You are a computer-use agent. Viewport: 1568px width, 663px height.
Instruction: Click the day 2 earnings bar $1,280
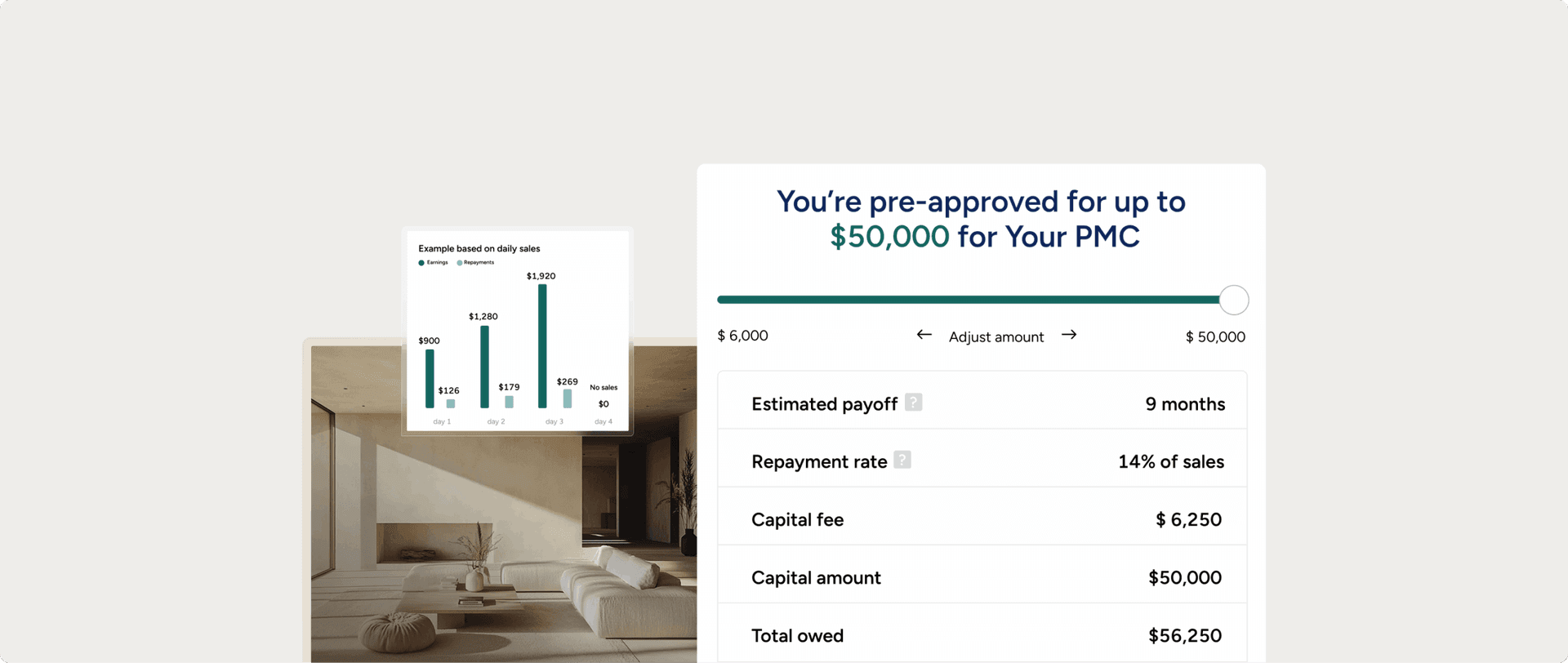click(484, 367)
